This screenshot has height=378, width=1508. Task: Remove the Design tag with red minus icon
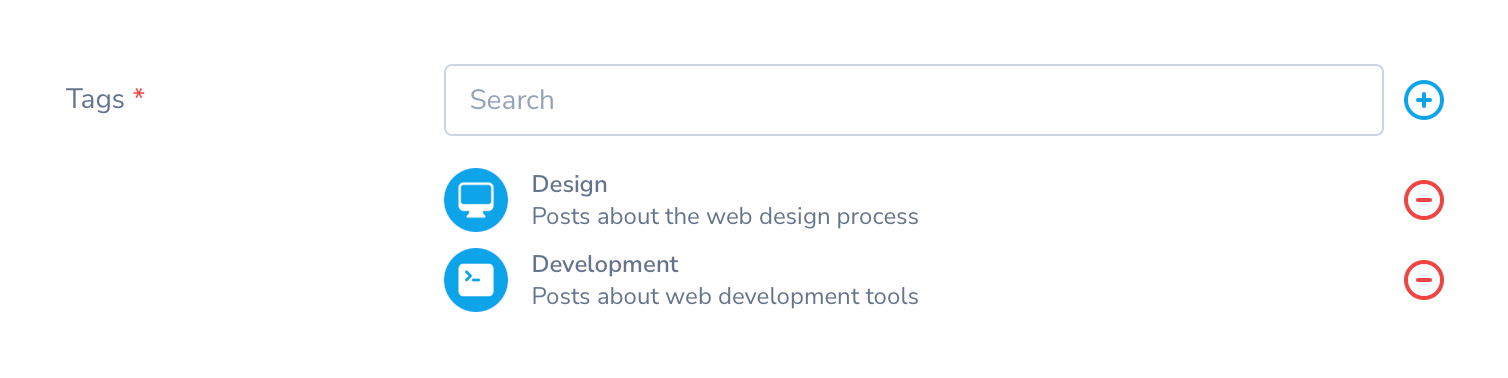1424,200
